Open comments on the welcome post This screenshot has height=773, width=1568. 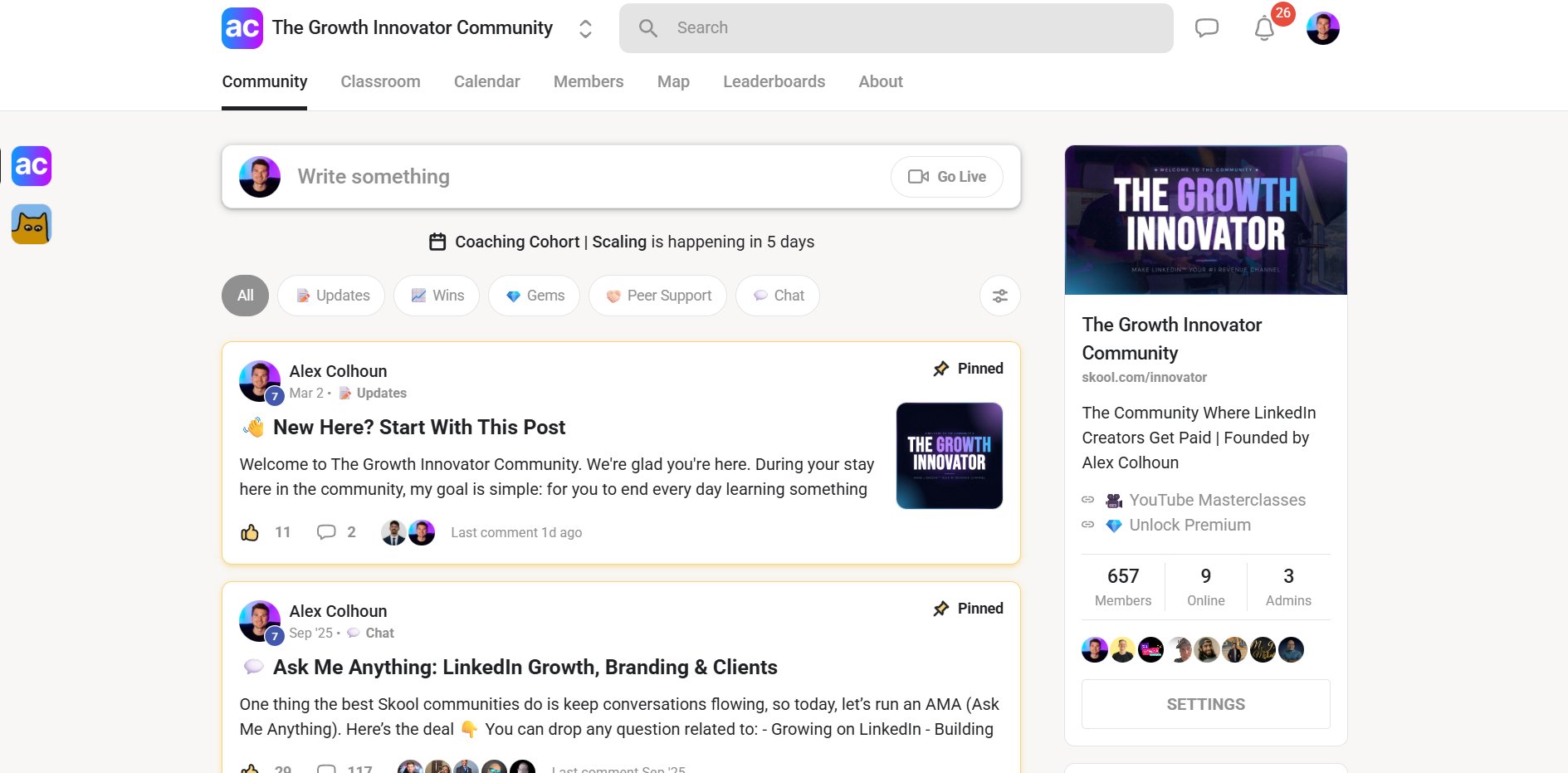(326, 532)
